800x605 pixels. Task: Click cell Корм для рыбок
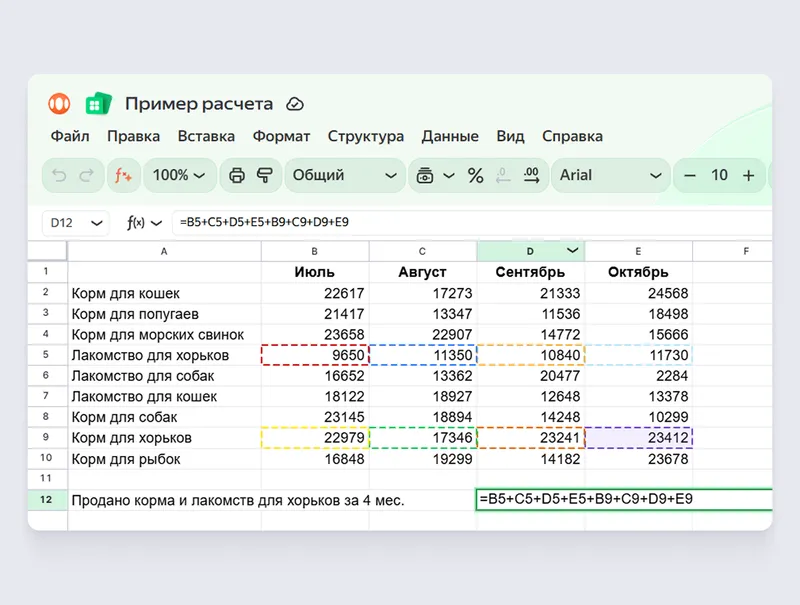click(x=164, y=459)
